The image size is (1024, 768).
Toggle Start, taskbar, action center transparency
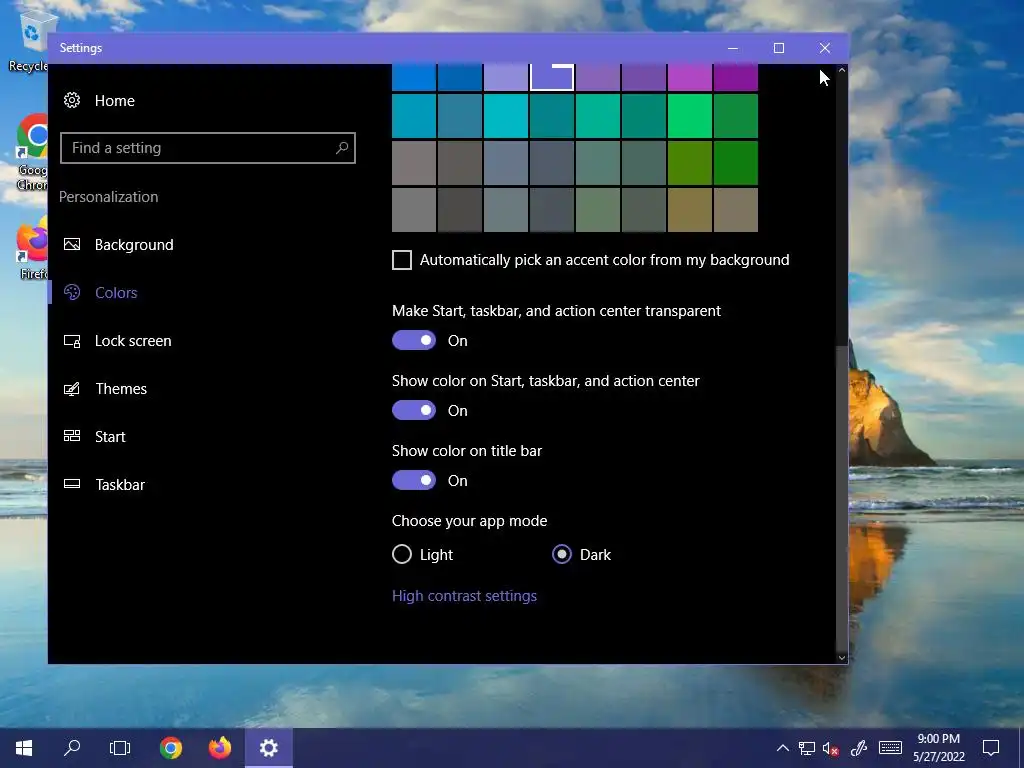point(413,340)
